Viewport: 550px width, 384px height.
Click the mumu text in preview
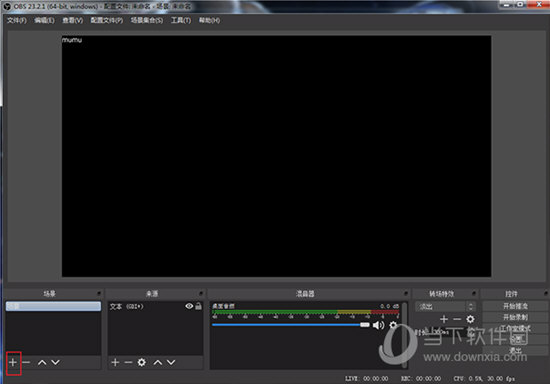[72, 40]
